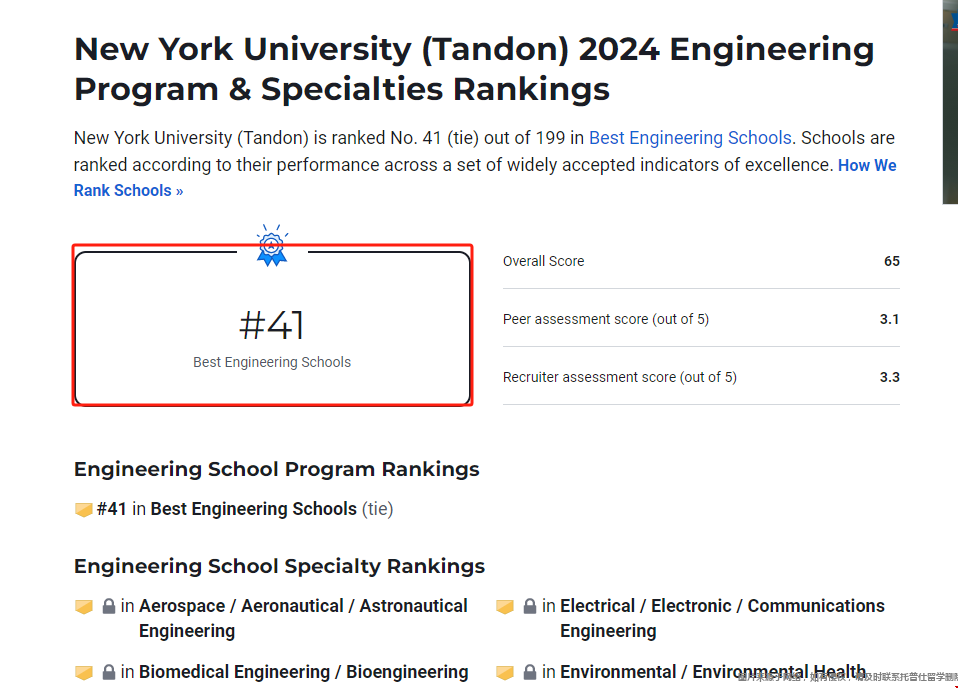This screenshot has height=688, width=958.
Task: Click the lock icon beside Environmental Health
Action: [530, 673]
